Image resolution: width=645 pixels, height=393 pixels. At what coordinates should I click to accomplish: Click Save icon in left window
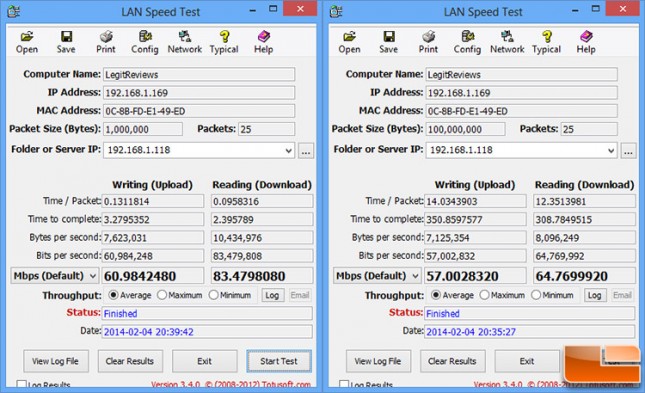pos(66,42)
